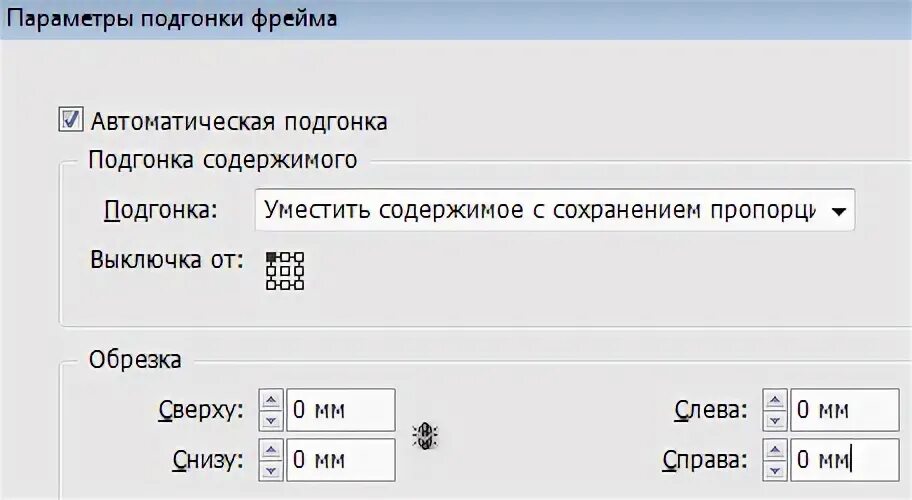
Task: Select top-right reference point in Выключка от
Action: click(299, 256)
